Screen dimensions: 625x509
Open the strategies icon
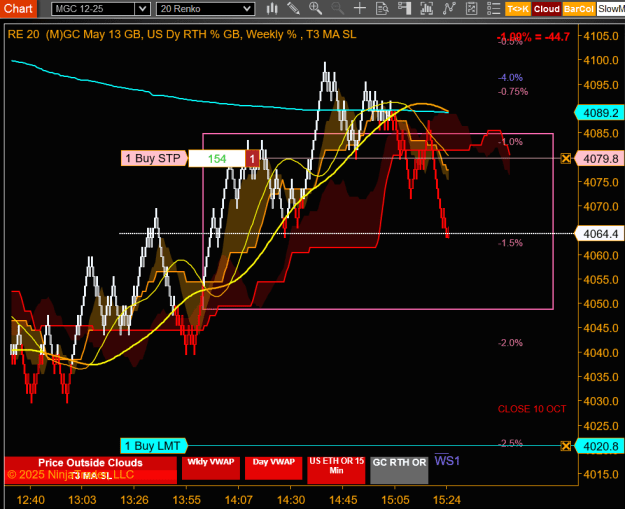click(x=471, y=8)
